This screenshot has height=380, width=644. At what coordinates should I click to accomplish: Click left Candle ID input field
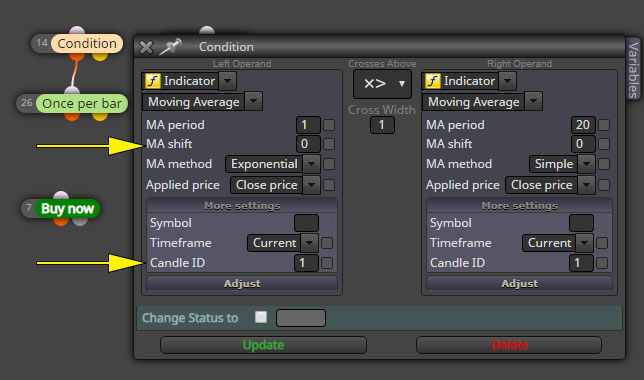[x=306, y=263]
